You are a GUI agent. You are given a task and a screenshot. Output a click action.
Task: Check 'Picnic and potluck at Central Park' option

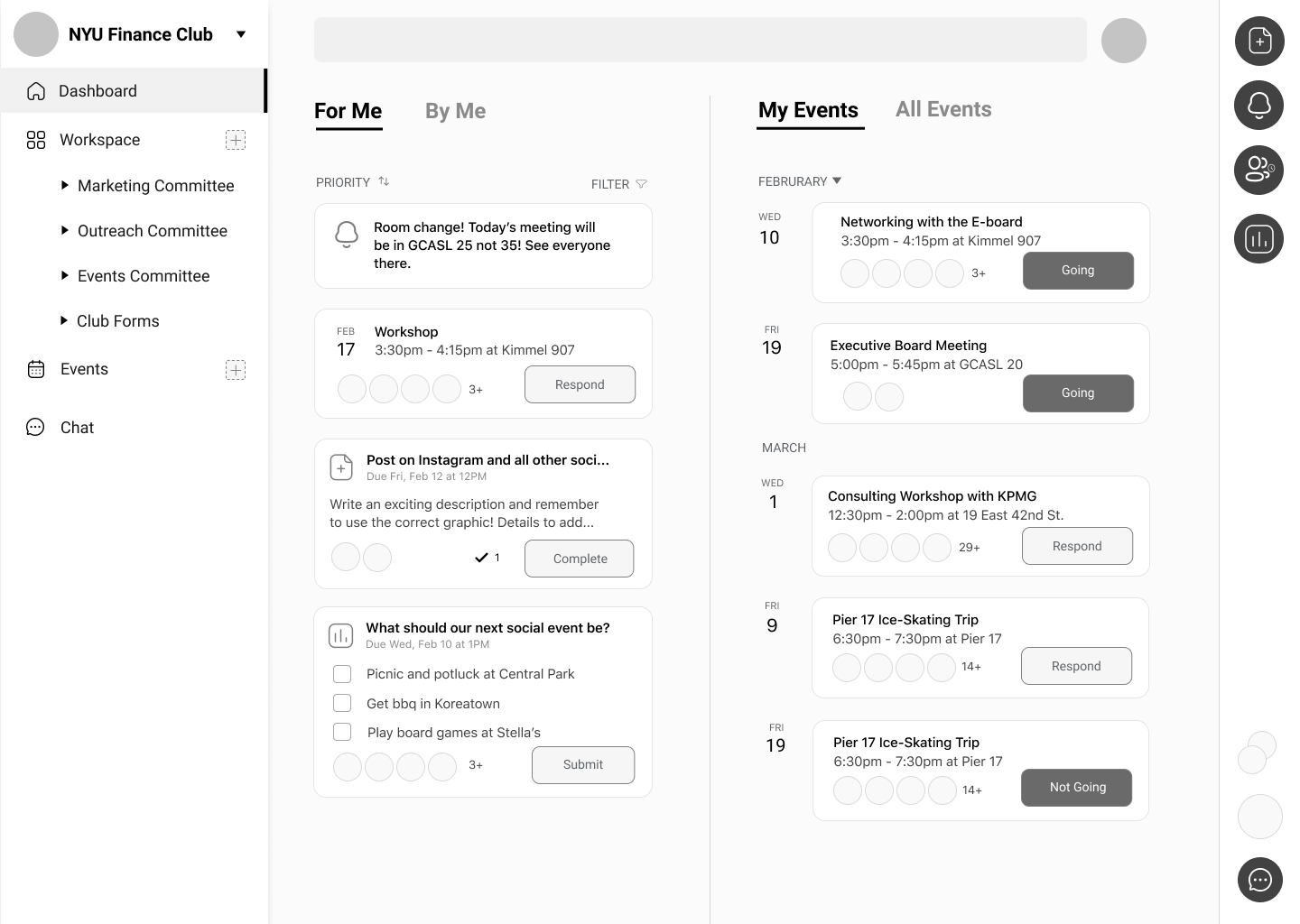coord(342,674)
